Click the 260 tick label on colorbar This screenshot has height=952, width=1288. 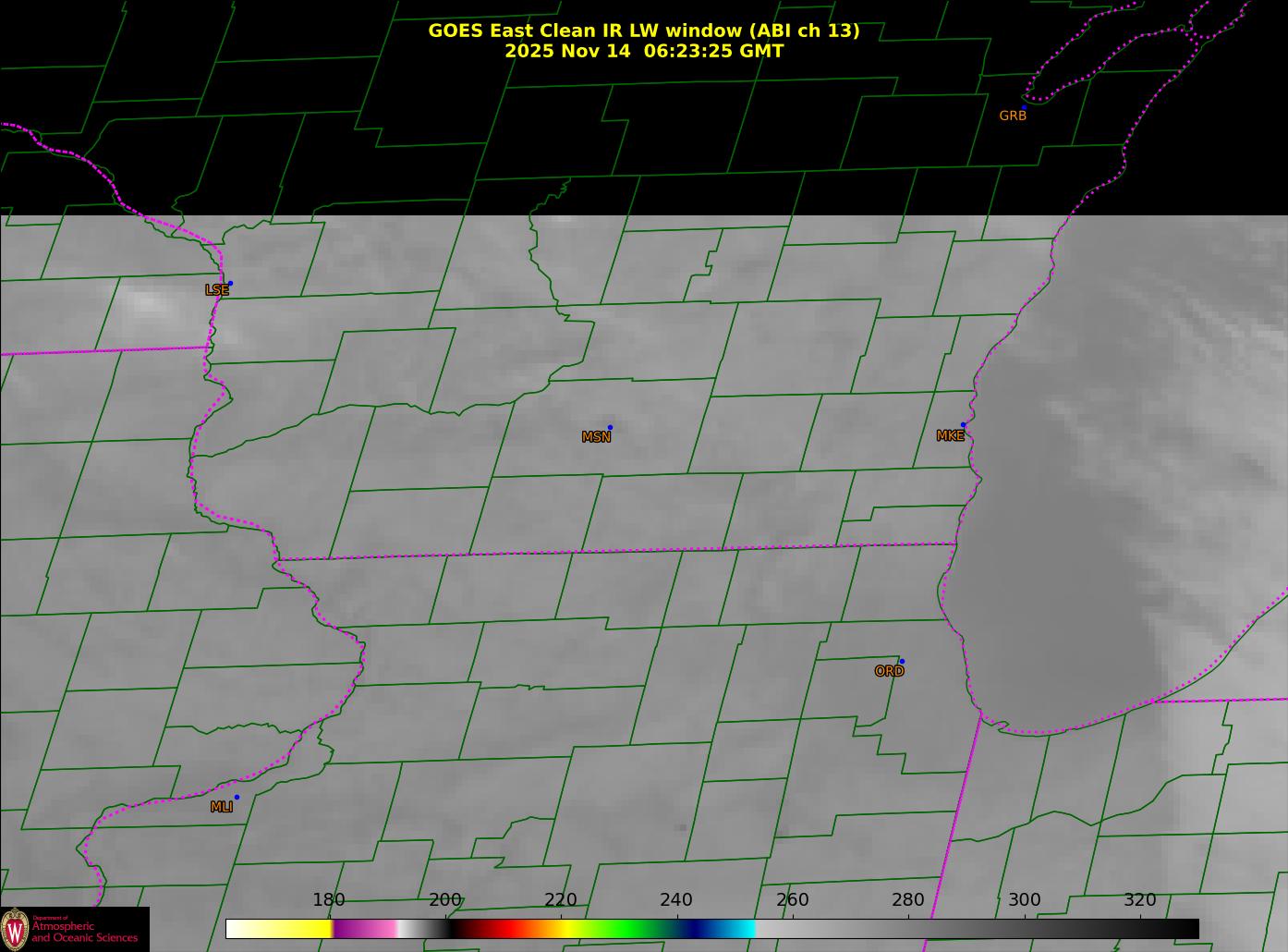[792, 900]
